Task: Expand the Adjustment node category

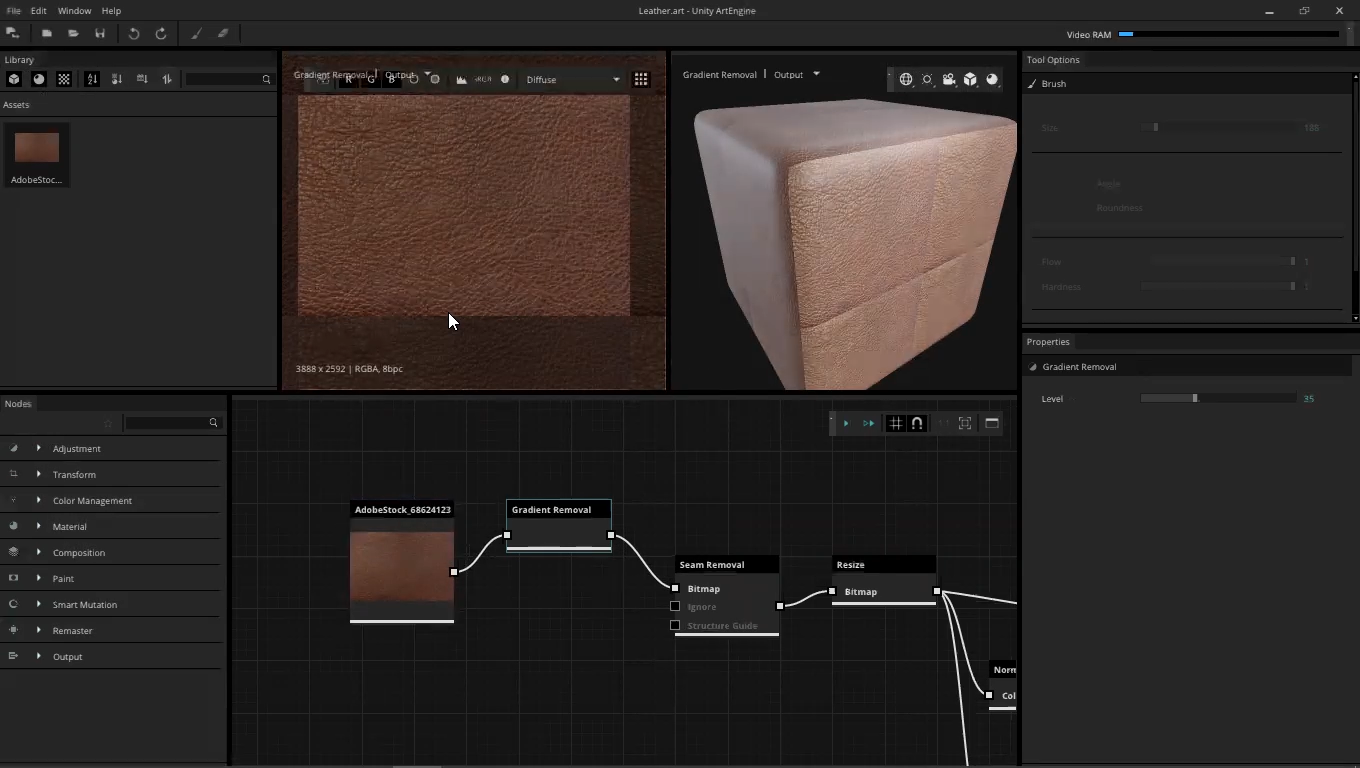Action: pyautogui.click(x=39, y=448)
